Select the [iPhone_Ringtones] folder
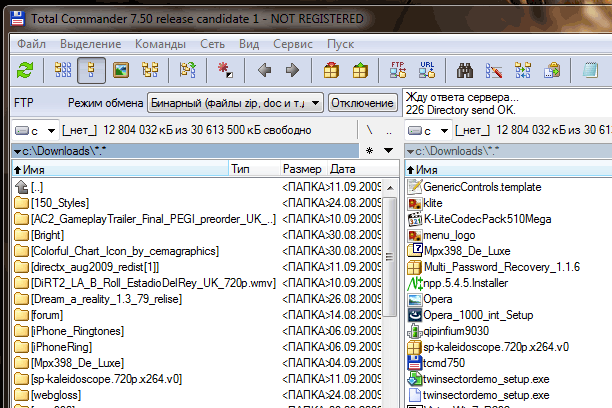 77,331
